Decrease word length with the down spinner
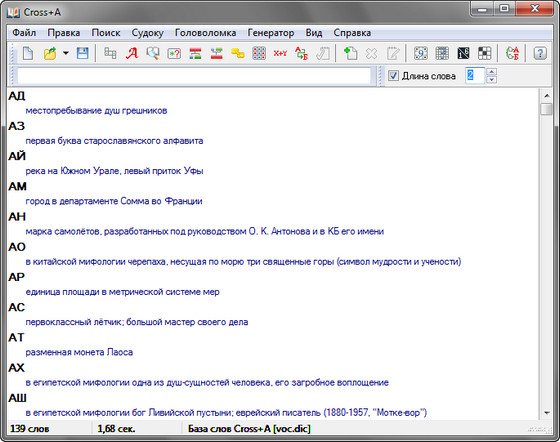The width and height of the screenshot is (560, 442). pos(491,80)
